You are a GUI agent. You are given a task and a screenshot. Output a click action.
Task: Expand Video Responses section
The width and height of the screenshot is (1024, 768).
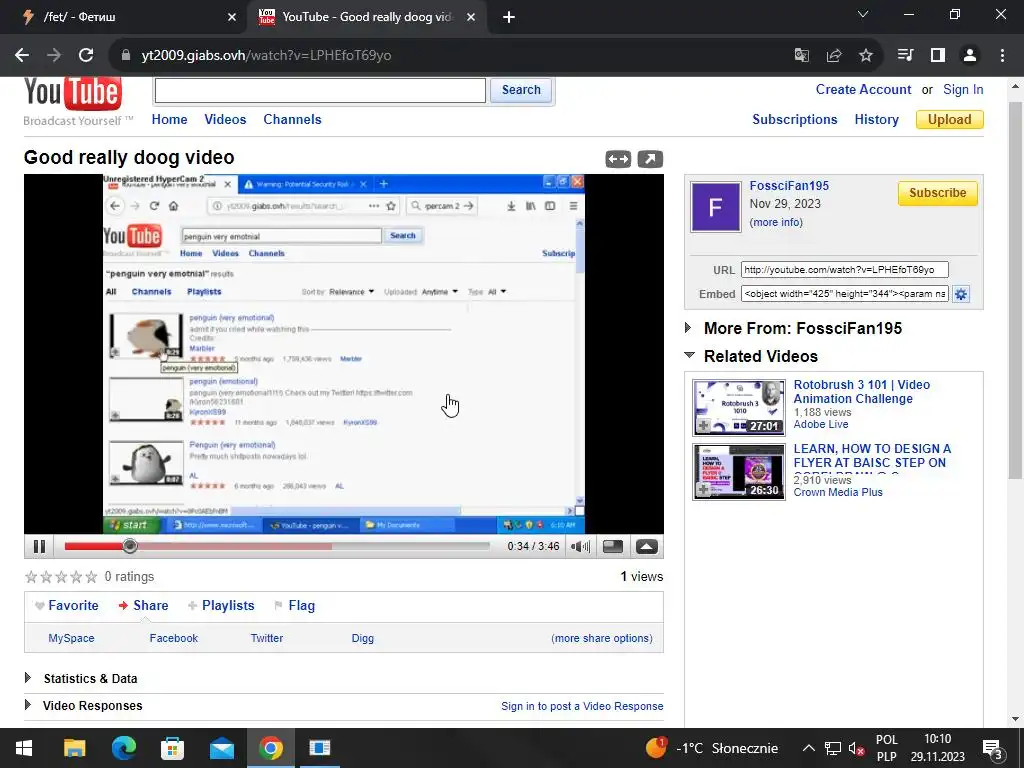tap(27, 705)
